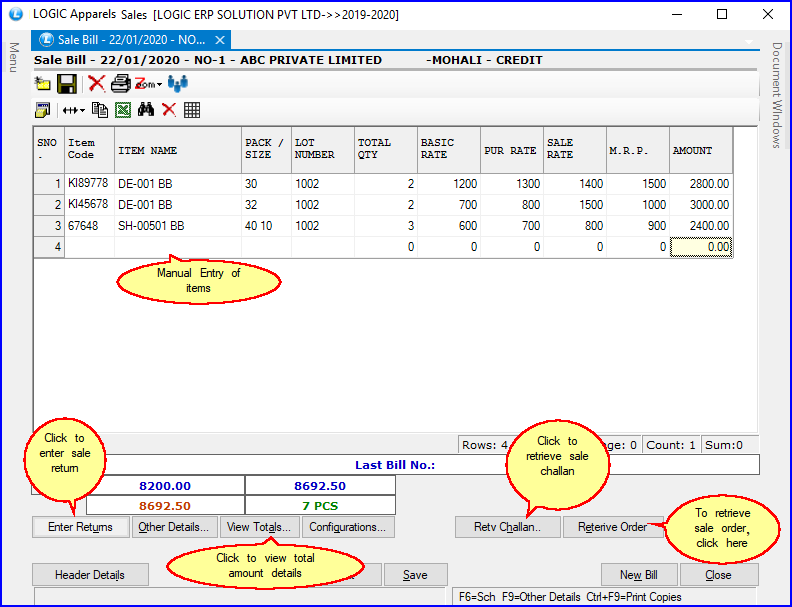The height and width of the screenshot is (607, 792).
Task: Click the Save button at the bottom
Action: click(415, 575)
